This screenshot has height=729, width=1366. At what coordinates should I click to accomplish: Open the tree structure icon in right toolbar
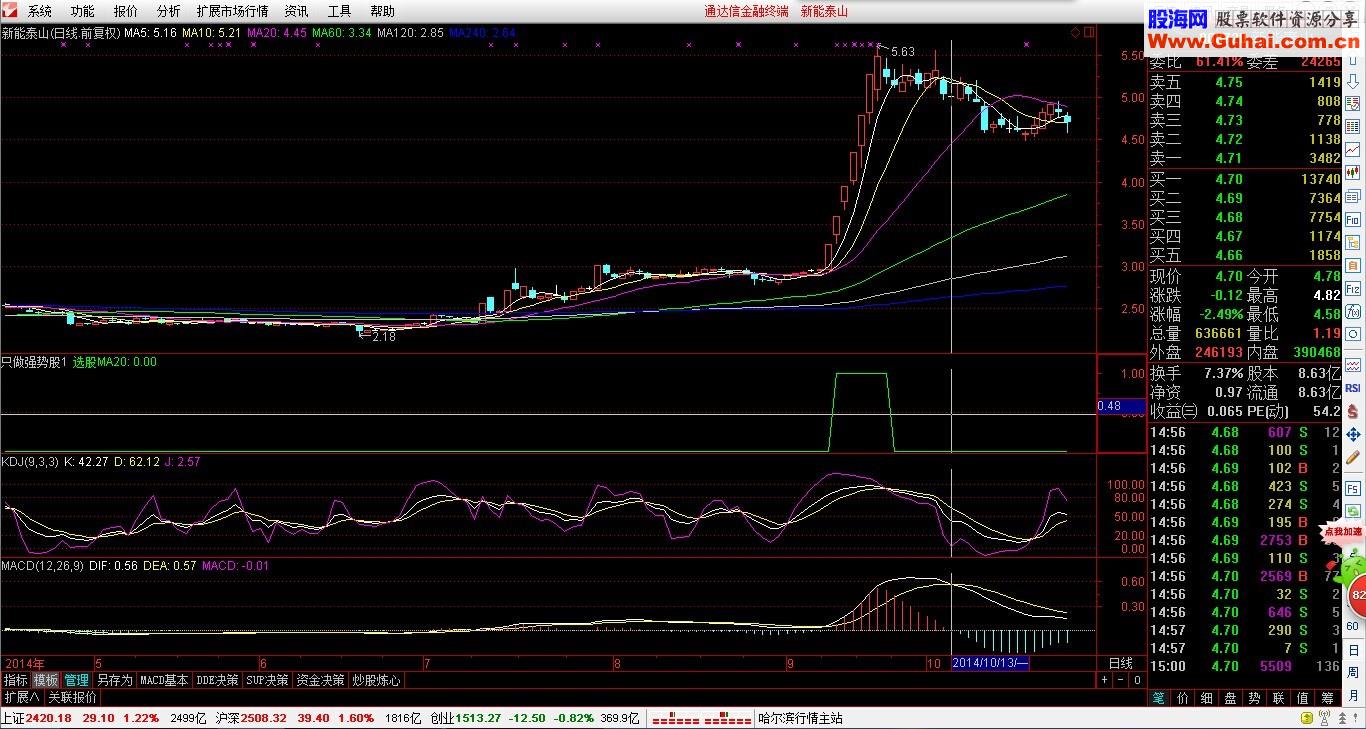point(1353,242)
